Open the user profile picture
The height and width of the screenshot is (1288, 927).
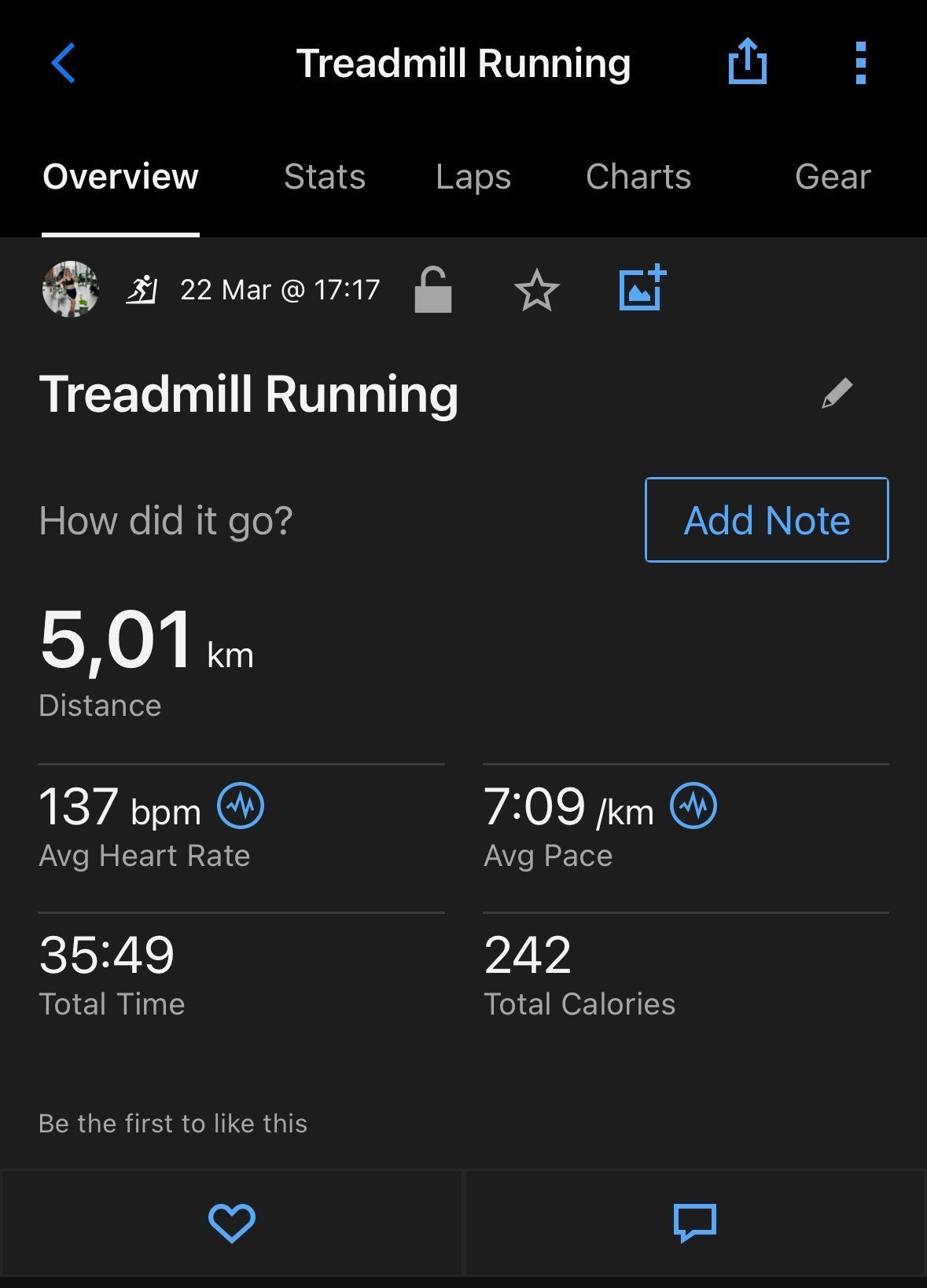[x=71, y=289]
